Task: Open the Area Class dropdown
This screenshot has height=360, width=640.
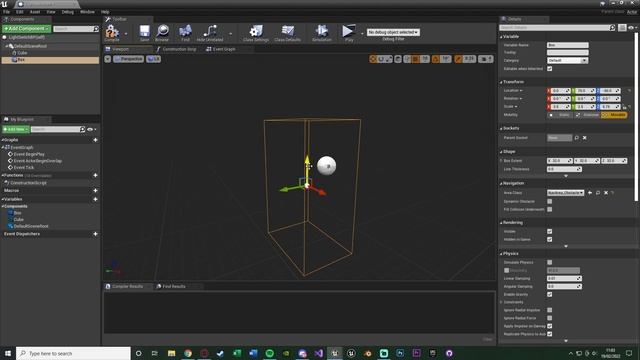Action: 565,193
